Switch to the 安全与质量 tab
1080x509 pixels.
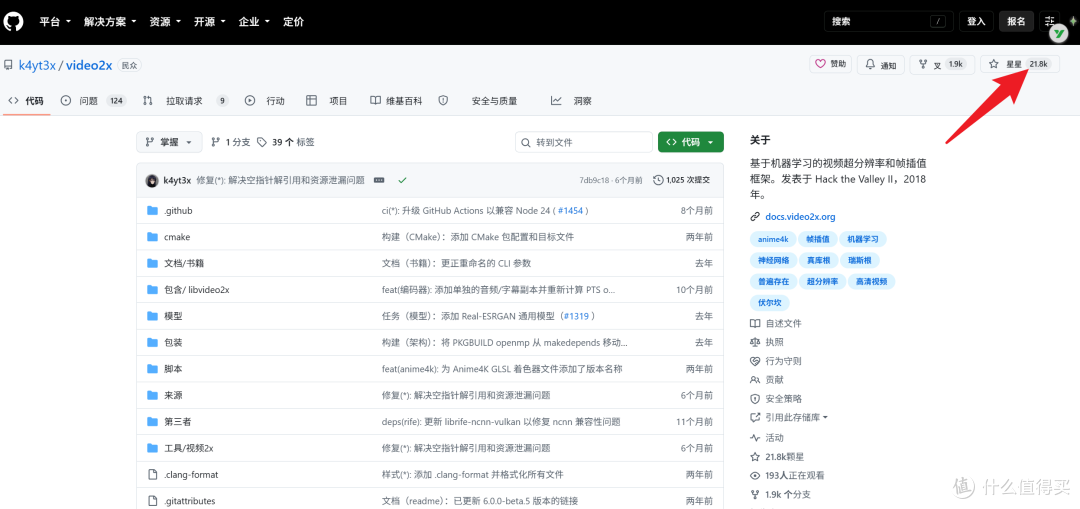(x=478, y=101)
